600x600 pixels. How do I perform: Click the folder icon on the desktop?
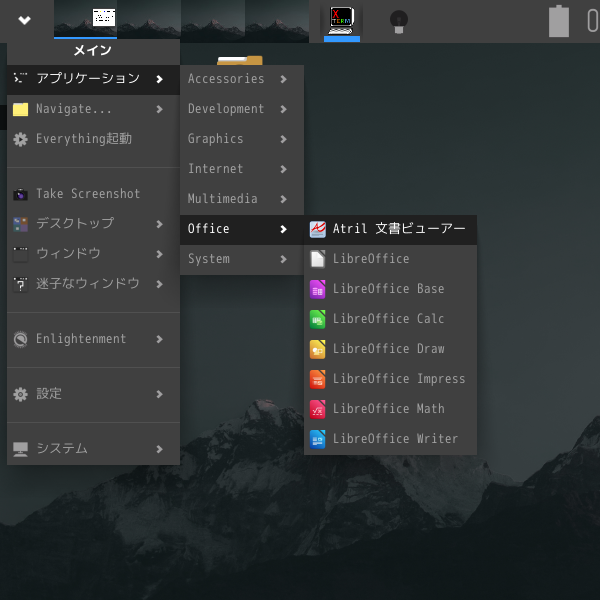pos(240,60)
